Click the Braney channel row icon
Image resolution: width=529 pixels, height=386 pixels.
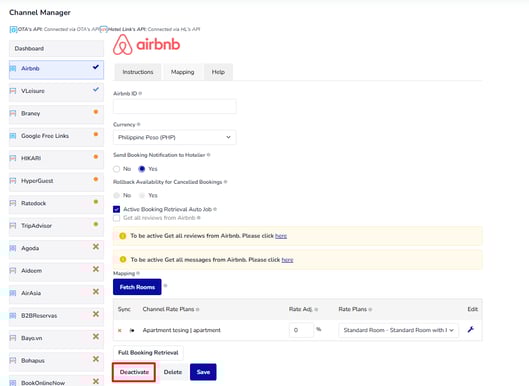click(x=13, y=113)
